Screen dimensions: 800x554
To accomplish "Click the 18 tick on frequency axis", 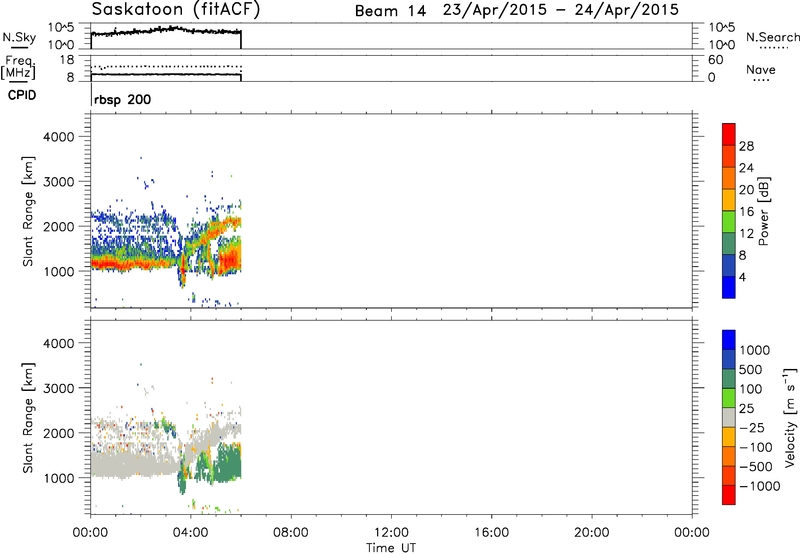I will 66,60.
